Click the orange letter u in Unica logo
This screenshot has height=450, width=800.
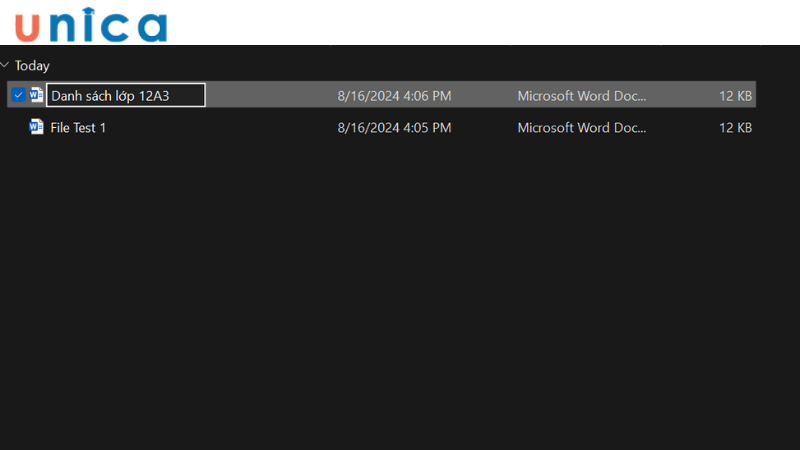29,28
